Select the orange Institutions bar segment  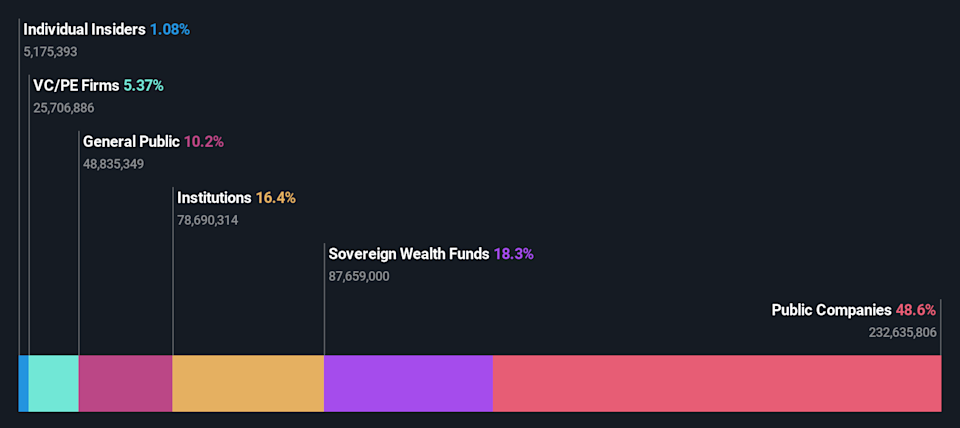click(248, 383)
